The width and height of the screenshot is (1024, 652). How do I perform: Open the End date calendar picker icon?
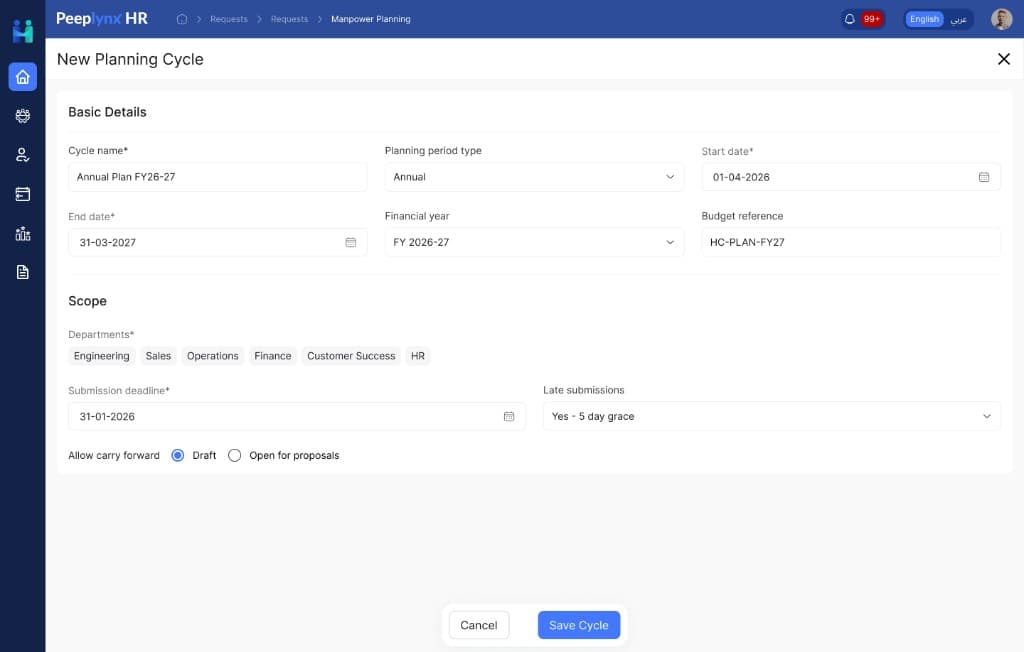[351, 242]
